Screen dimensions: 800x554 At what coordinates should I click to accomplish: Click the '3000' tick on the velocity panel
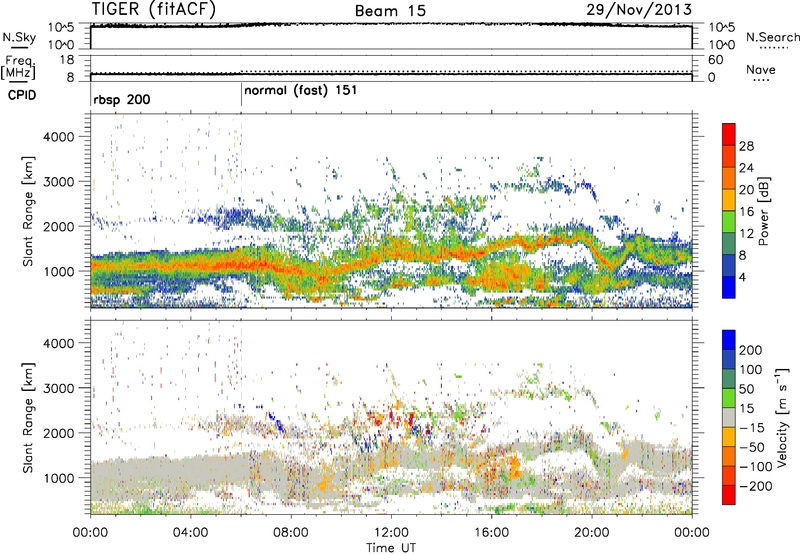point(58,388)
